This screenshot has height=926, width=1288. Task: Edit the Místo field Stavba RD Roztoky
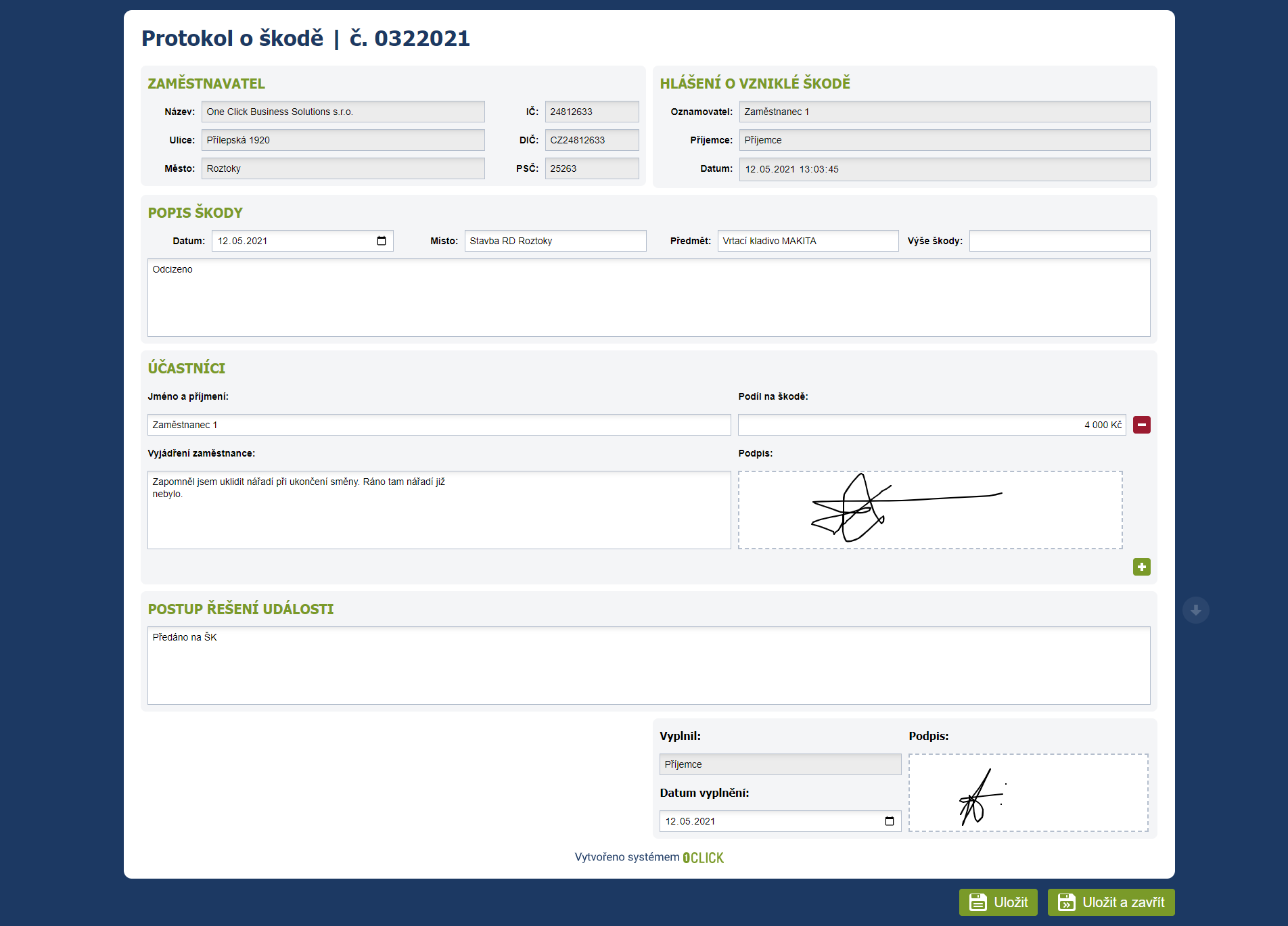pyautogui.click(x=555, y=241)
